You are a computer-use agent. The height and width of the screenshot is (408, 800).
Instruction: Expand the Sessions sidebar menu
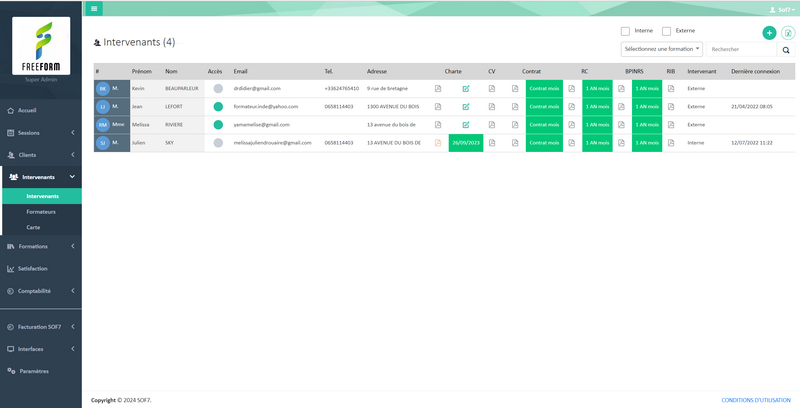pyautogui.click(x=40, y=132)
